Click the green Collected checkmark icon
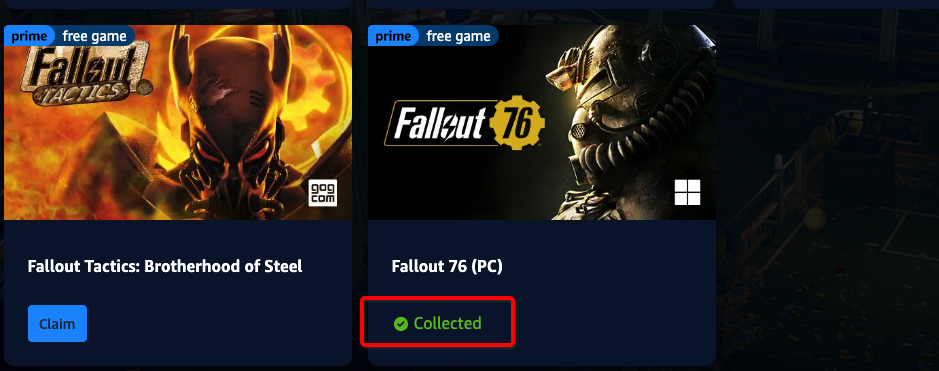Screen dimensions: 939x371 [401, 324]
